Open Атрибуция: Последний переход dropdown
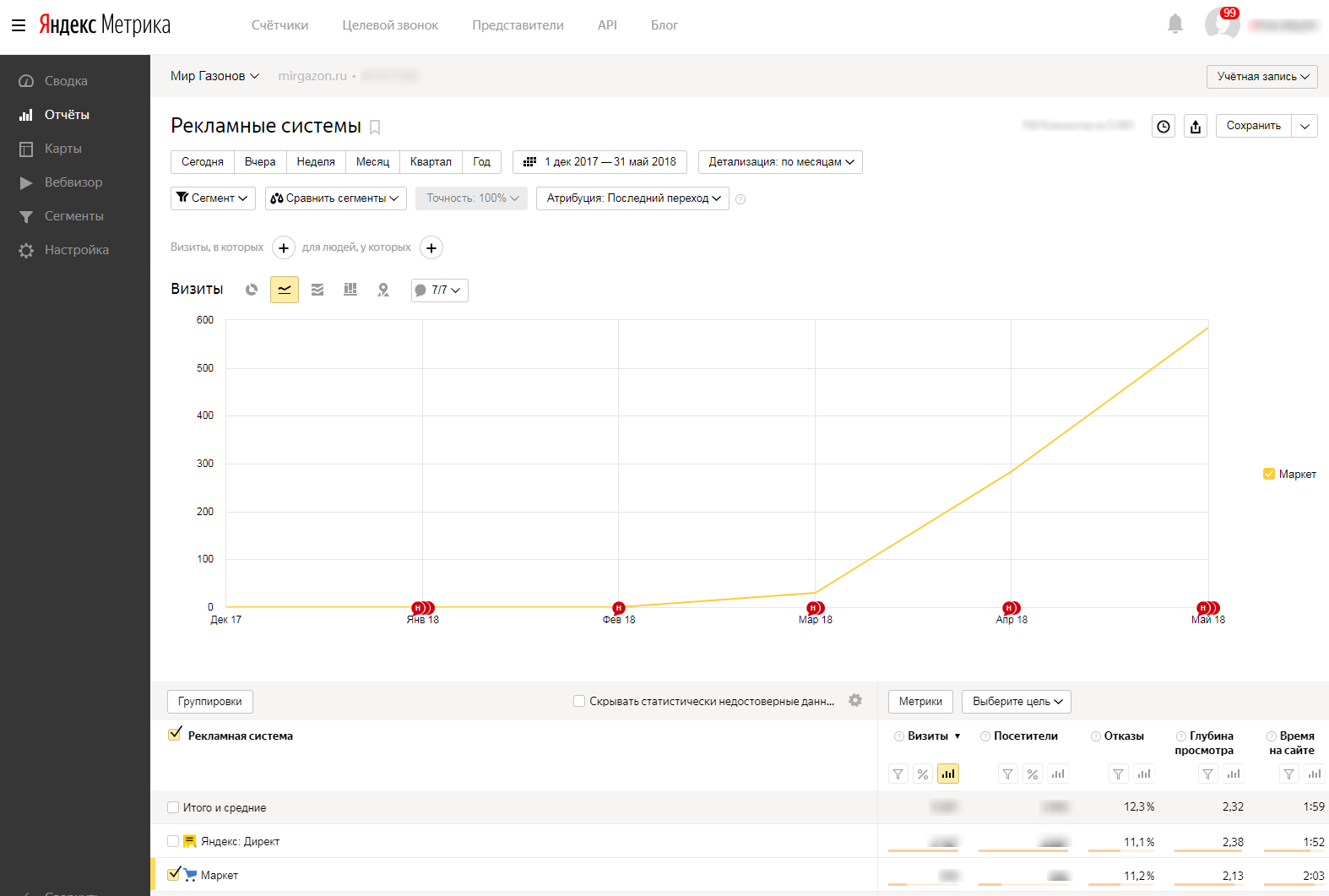The image size is (1329, 896). pos(632,198)
